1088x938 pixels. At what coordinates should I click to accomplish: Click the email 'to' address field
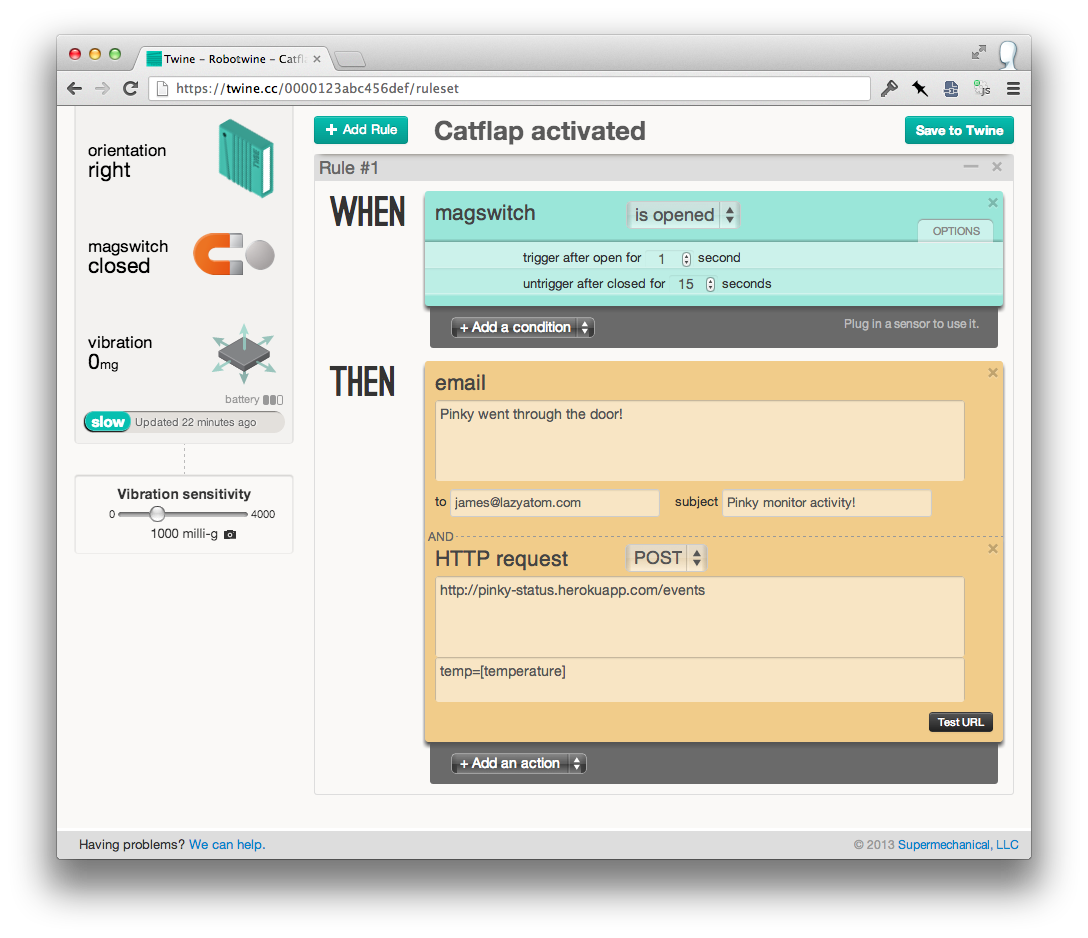tap(554, 503)
